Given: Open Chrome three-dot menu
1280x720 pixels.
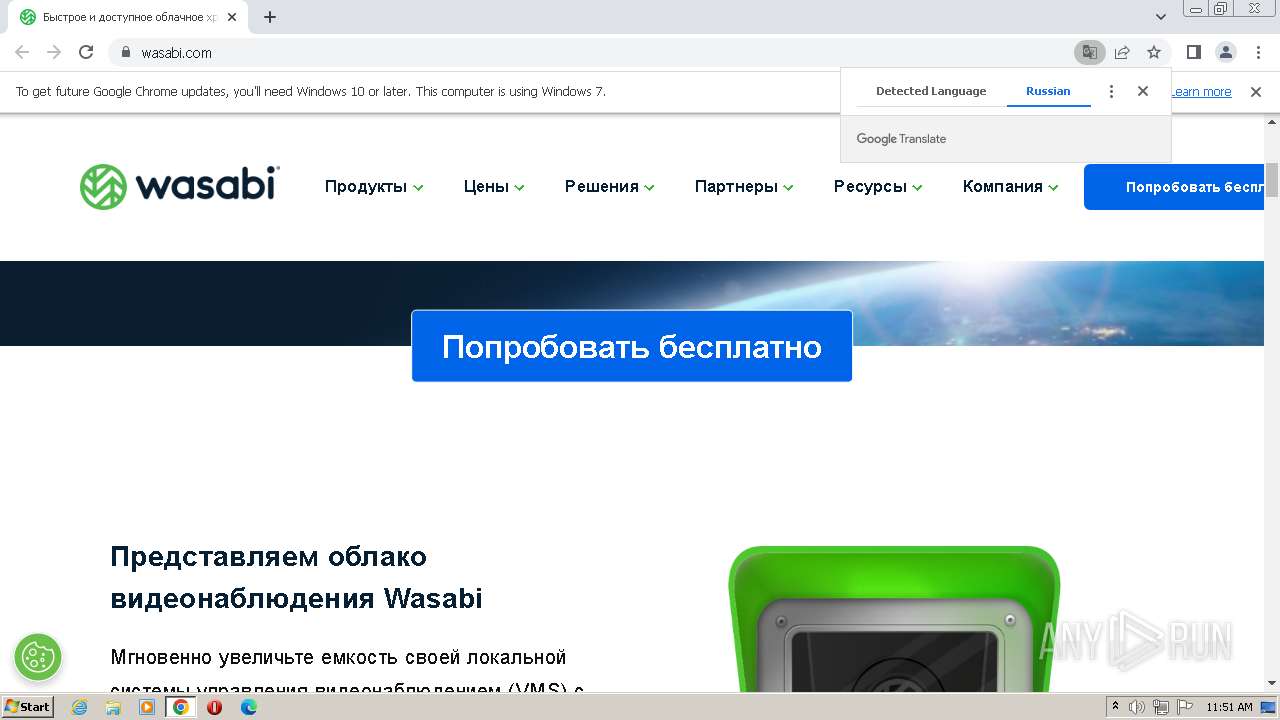Looking at the screenshot, I should point(1258,52).
